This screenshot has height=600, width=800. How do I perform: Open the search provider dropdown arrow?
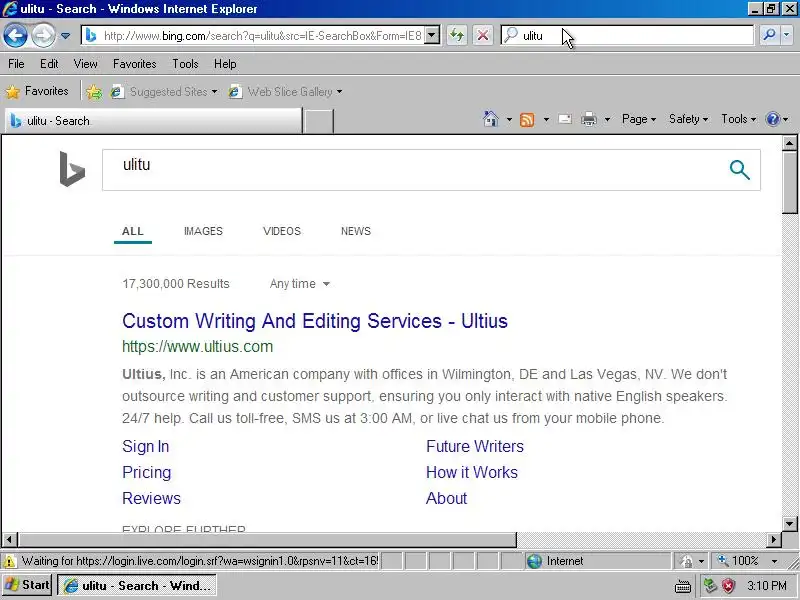pyautogui.click(x=787, y=36)
